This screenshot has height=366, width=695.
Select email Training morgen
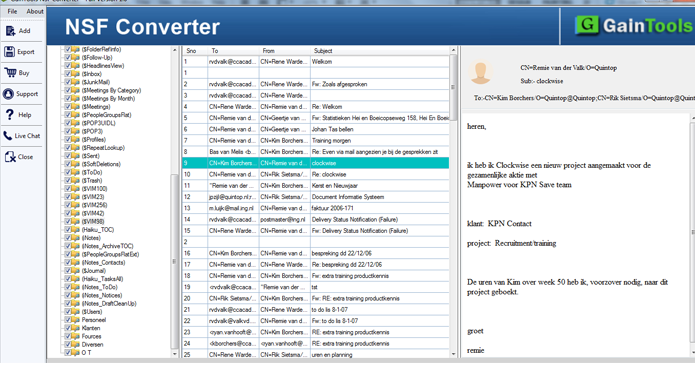316,140
